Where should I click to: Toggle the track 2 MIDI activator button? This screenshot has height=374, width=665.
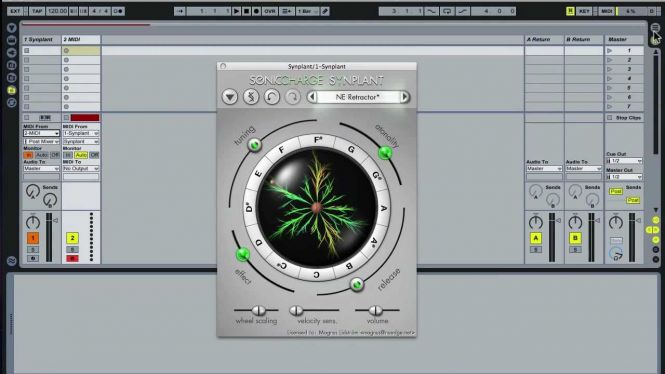[72, 238]
